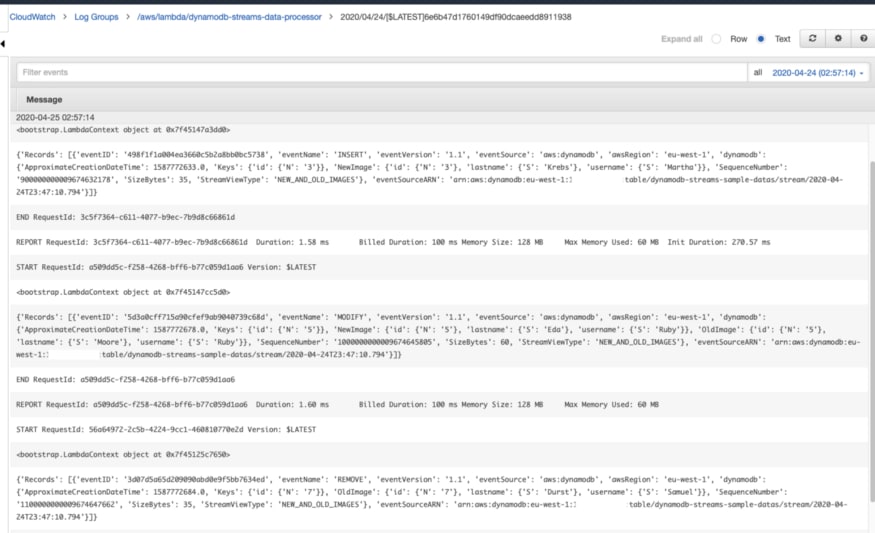Click the MODIFY event Records log entry
Viewport: 875px width, 533px height.
tap(438, 335)
